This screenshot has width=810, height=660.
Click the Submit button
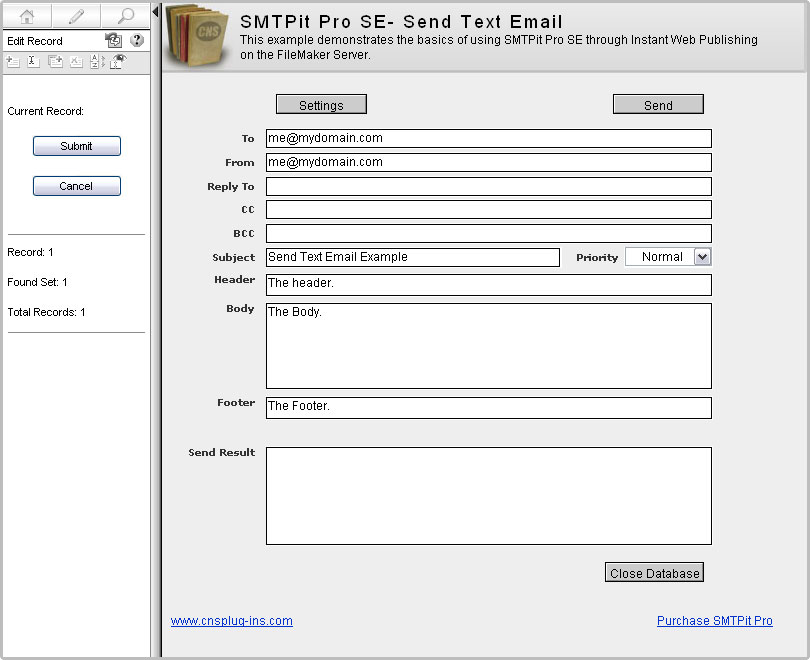click(x=76, y=146)
